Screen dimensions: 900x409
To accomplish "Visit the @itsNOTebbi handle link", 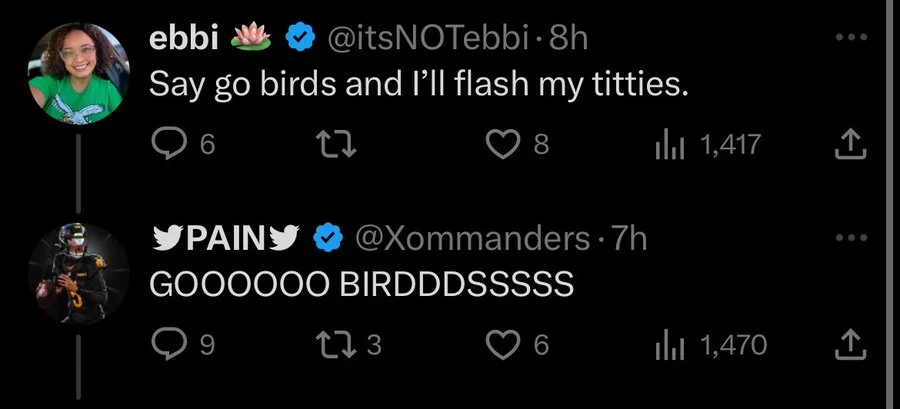I will (428, 39).
